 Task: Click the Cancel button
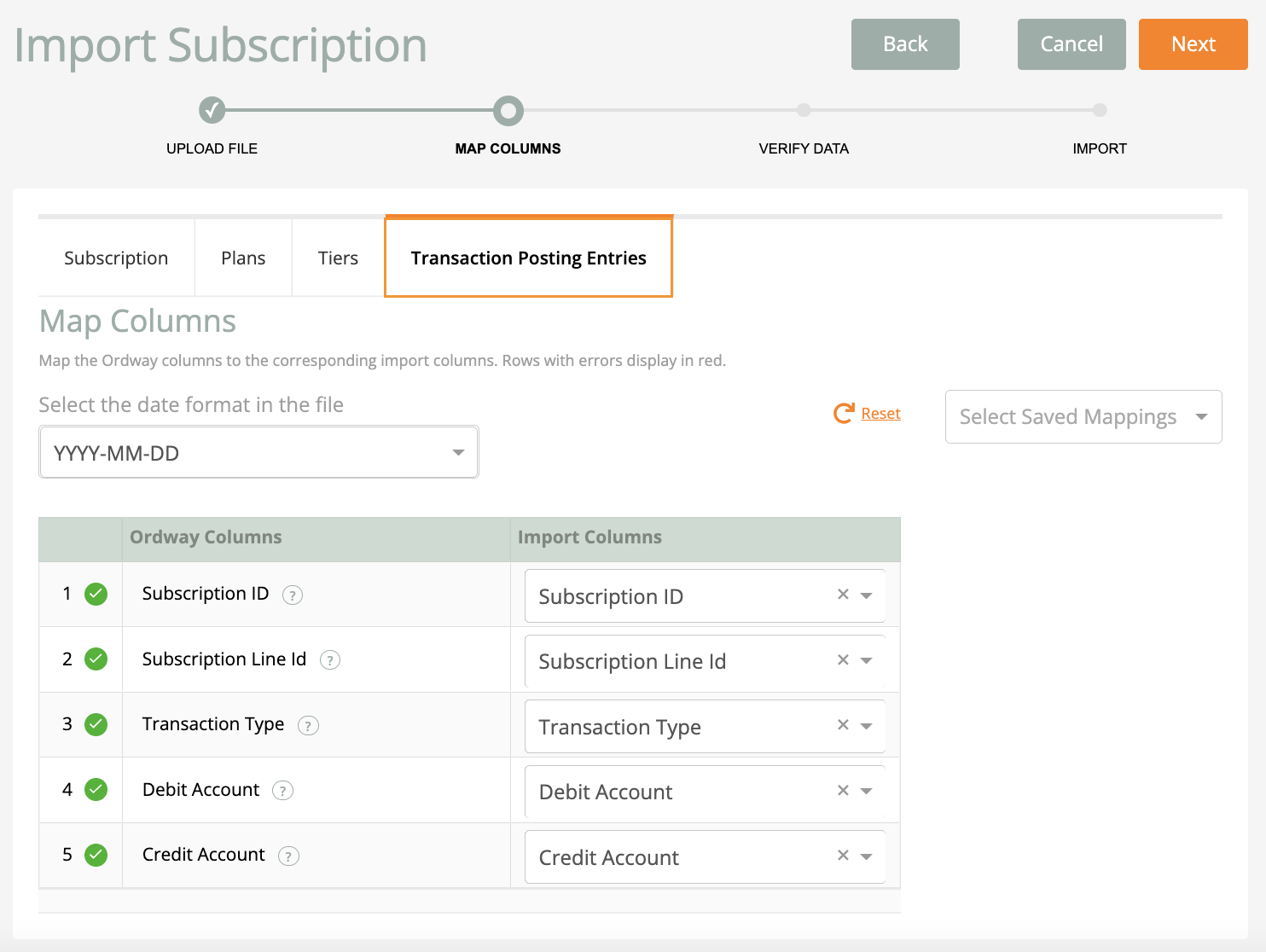pyautogui.click(x=1071, y=44)
